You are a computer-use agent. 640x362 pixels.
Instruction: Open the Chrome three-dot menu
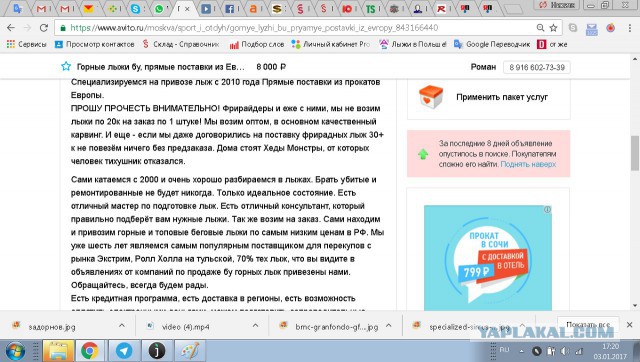[630, 28]
